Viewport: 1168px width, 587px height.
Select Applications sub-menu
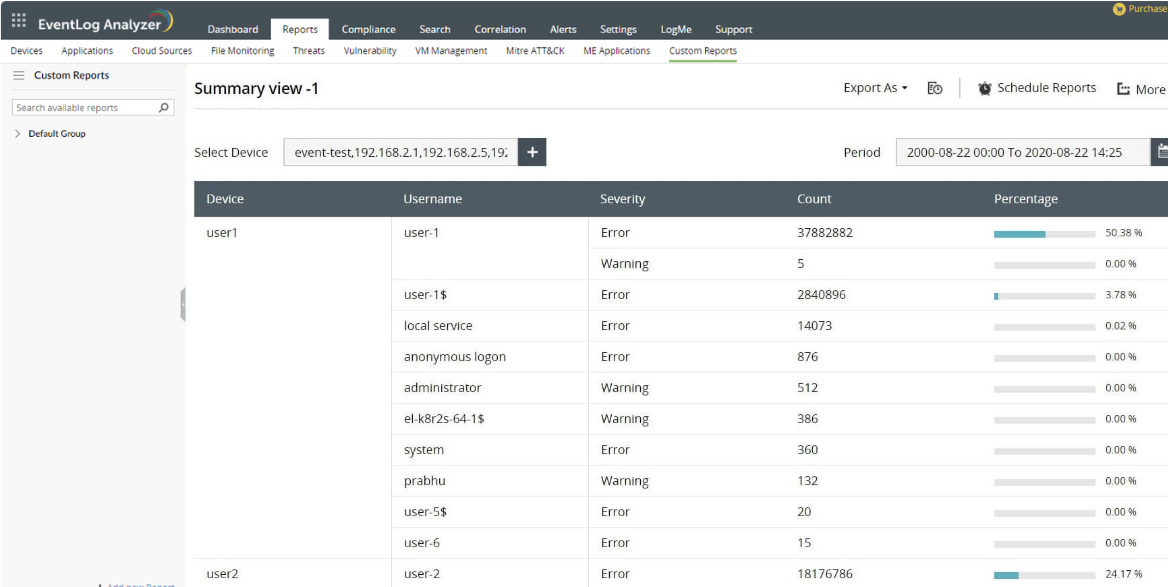[87, 51]
